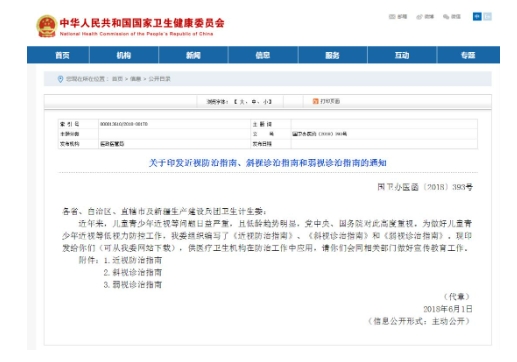Open the 微信 WeChat link in header
Image resolution: width=517 pixels, height=362 pixels.
[452, 17]
